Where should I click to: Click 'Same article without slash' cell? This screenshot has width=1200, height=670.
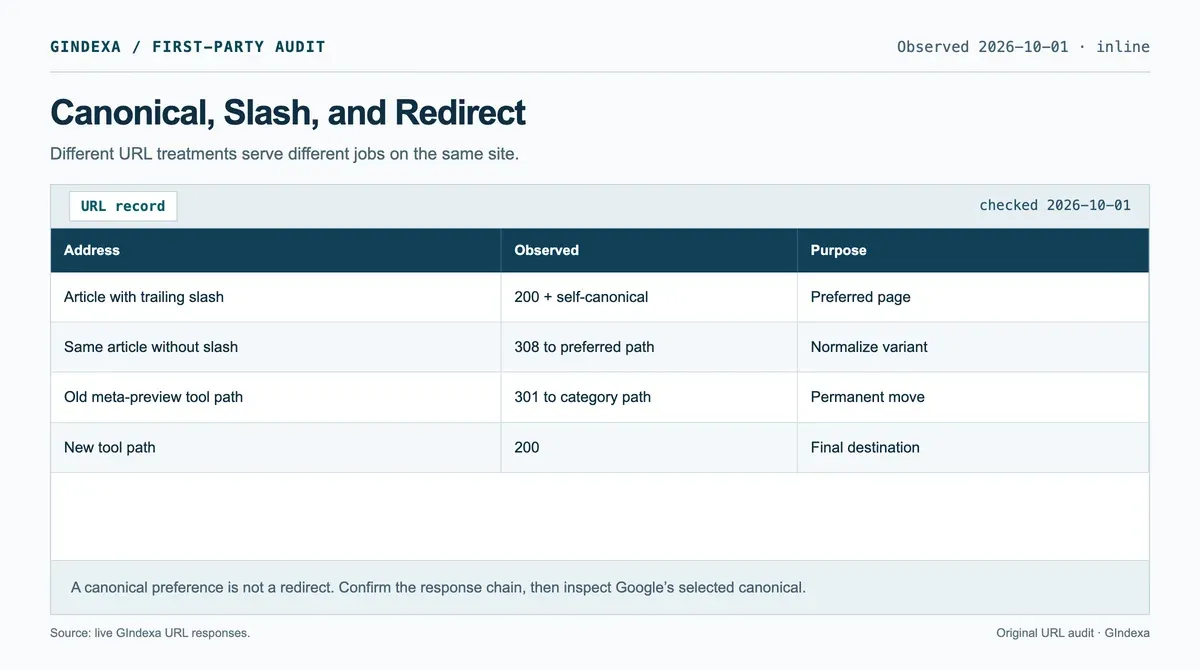[276, 347]
